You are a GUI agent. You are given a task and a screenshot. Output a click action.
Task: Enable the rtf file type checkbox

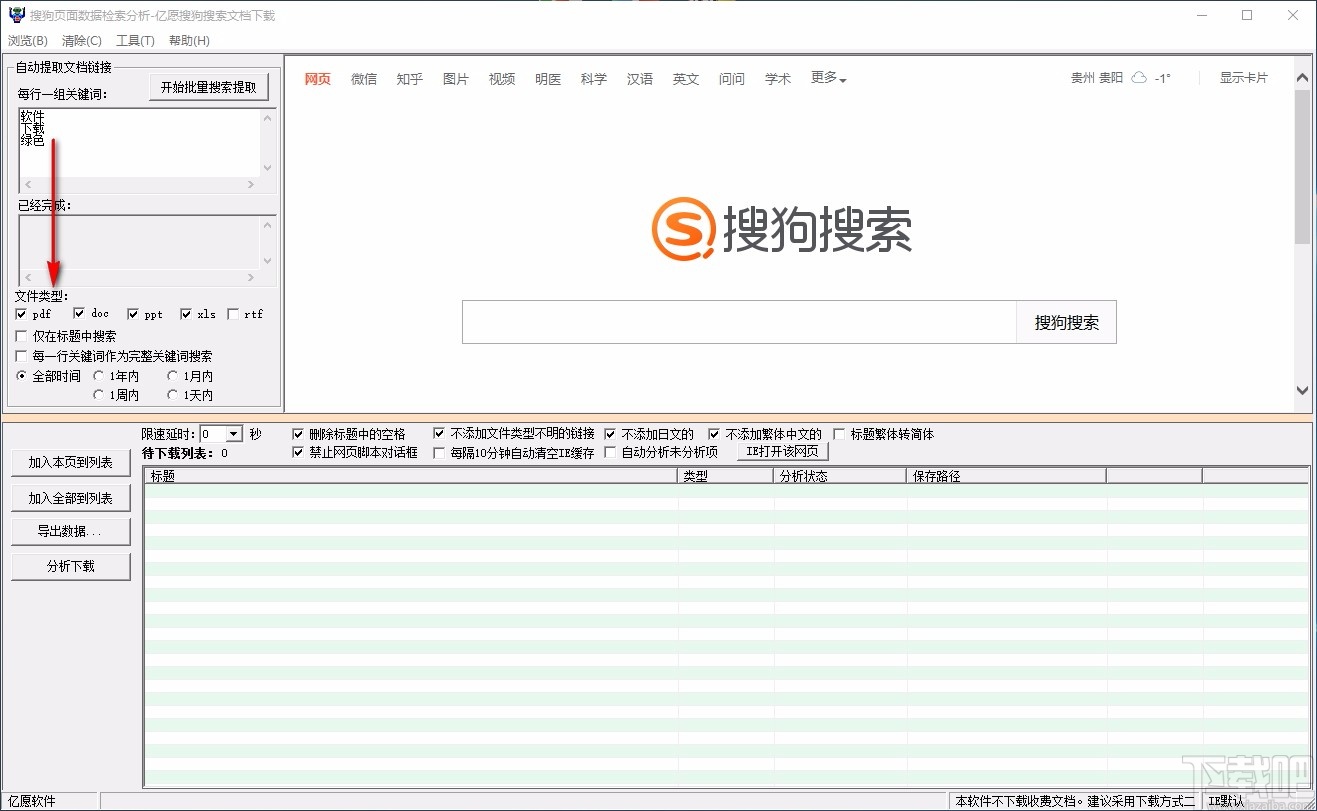[x=231, y=313]
